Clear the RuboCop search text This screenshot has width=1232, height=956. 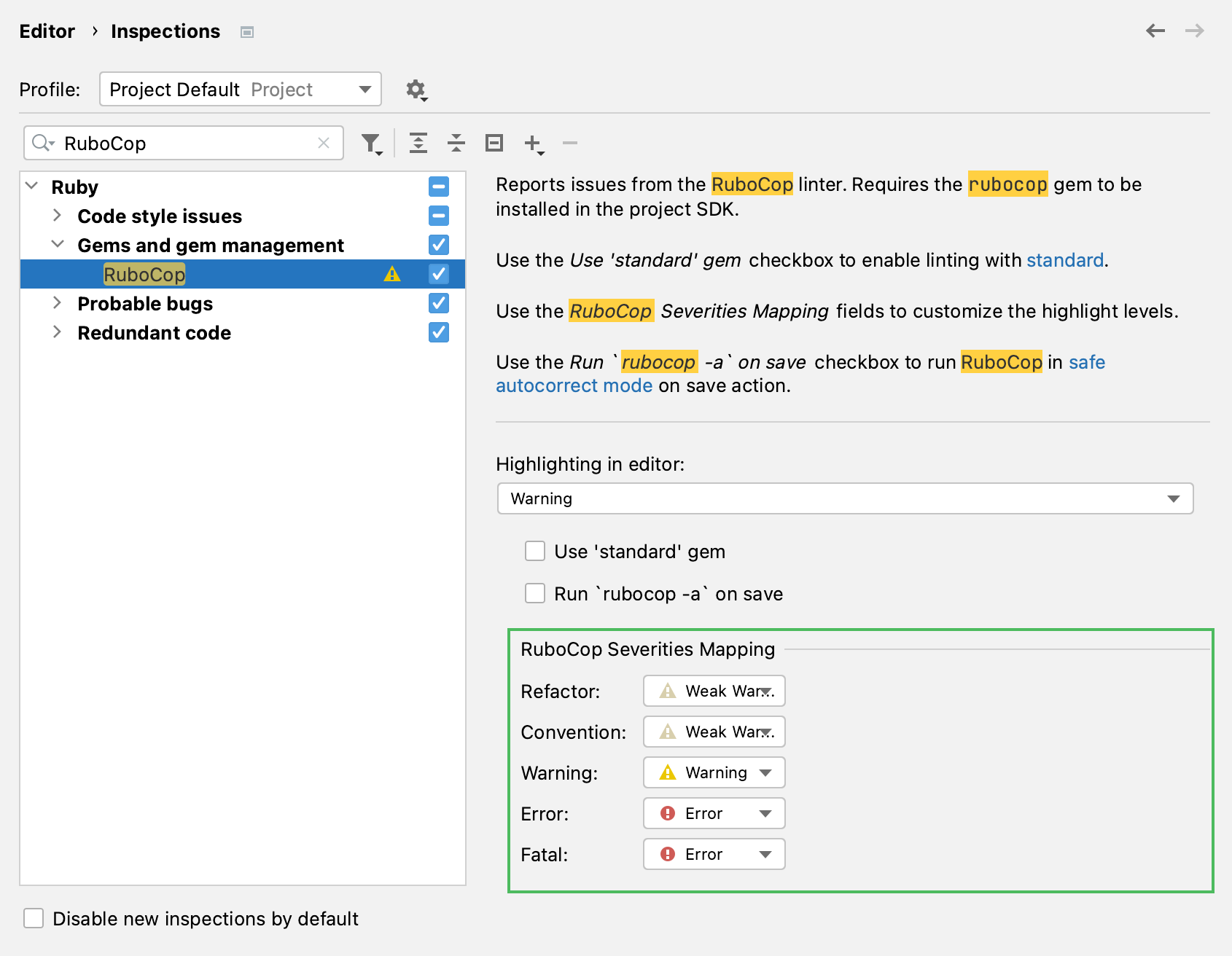point(324,143)
